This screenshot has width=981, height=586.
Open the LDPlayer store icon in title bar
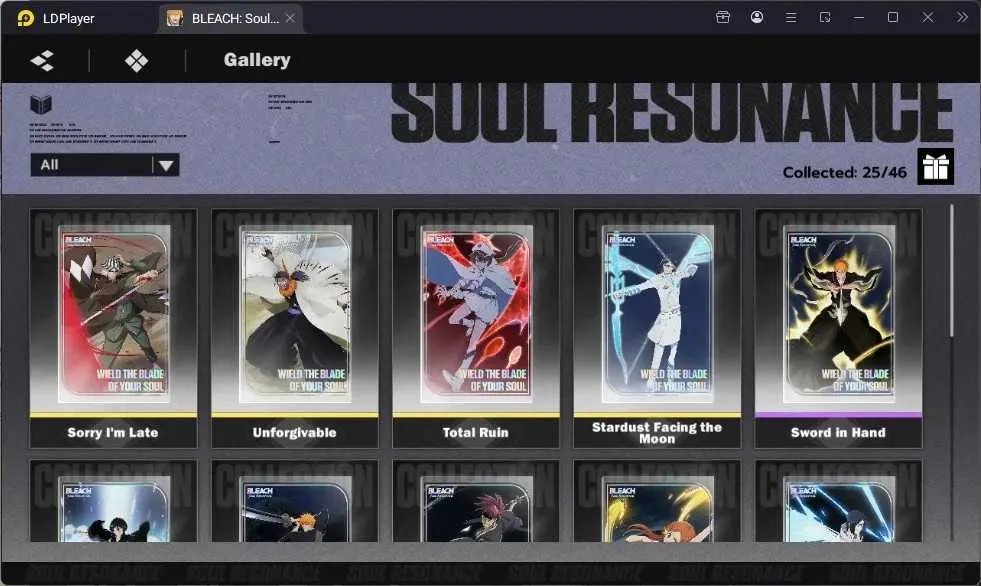click(x=723, y=18)
